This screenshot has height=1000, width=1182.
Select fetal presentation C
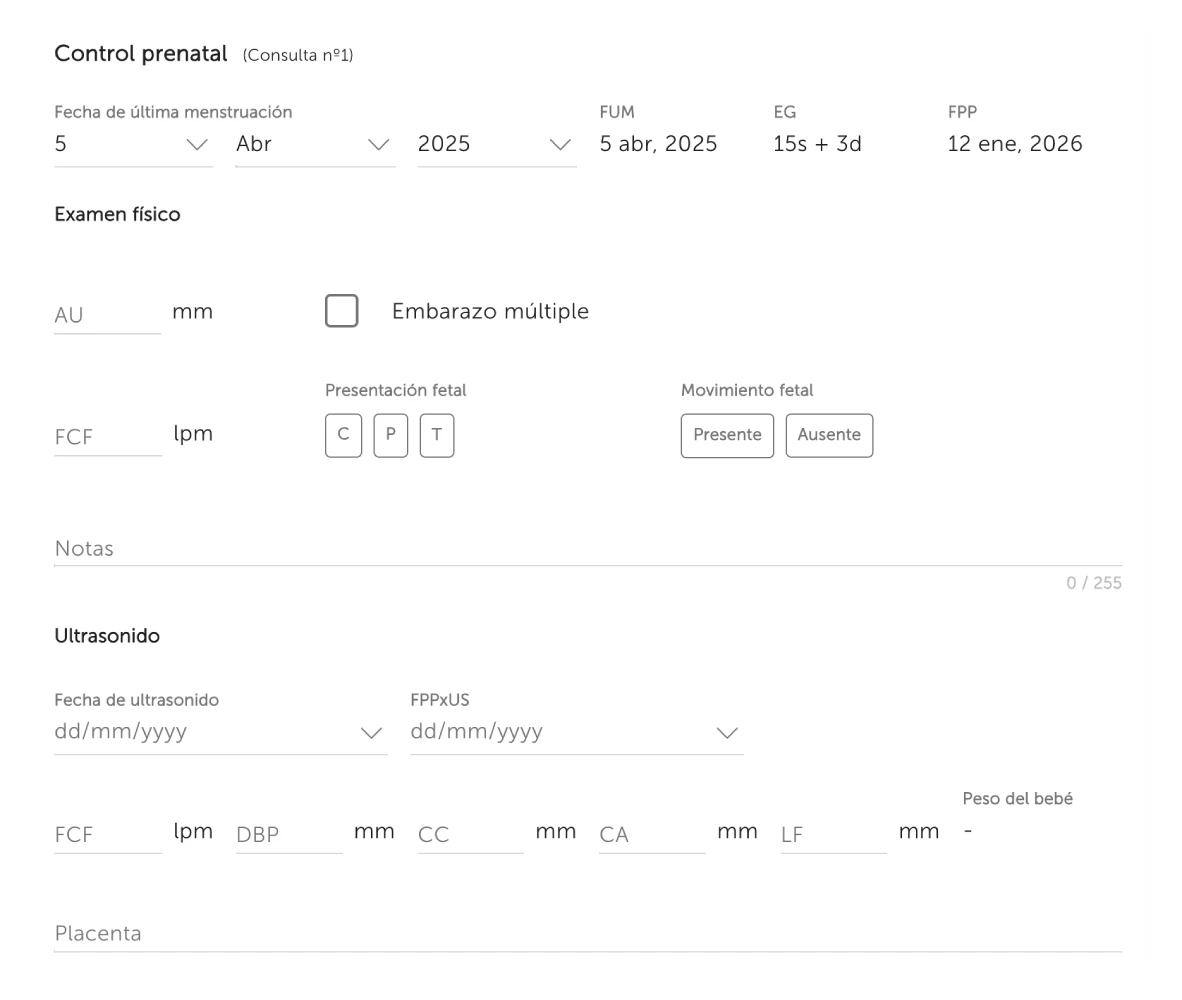pos(344,435)
